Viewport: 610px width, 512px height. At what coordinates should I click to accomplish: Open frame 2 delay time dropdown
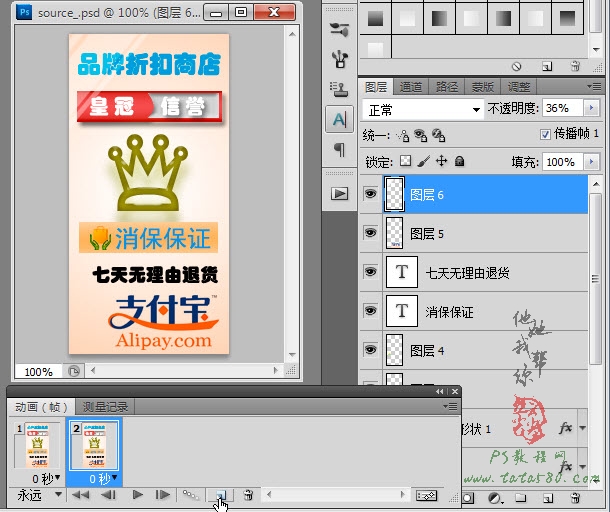pyautogui.click(x=103, y=478)
